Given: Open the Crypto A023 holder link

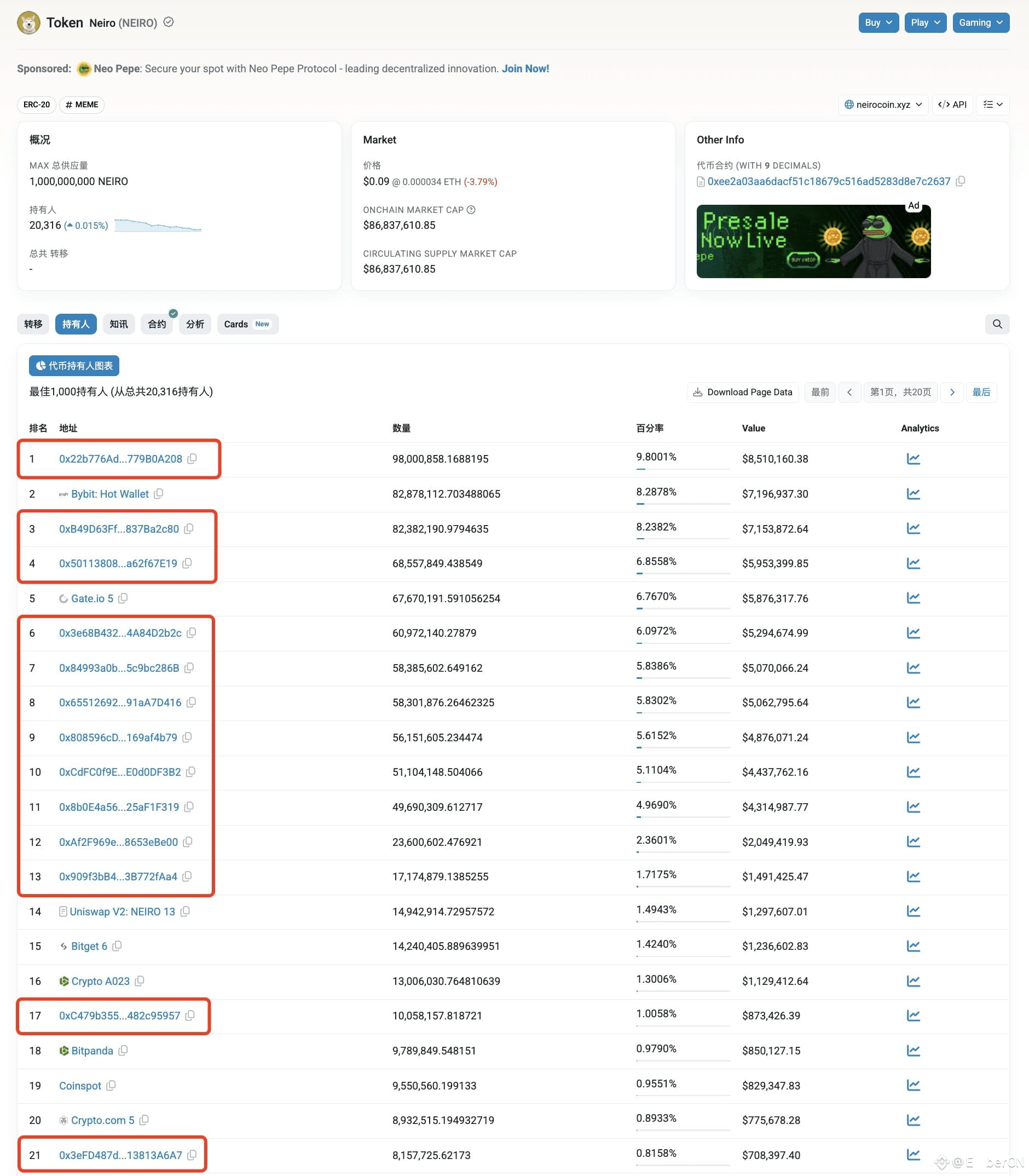Looking at the screenshot, I should (101, 981).
